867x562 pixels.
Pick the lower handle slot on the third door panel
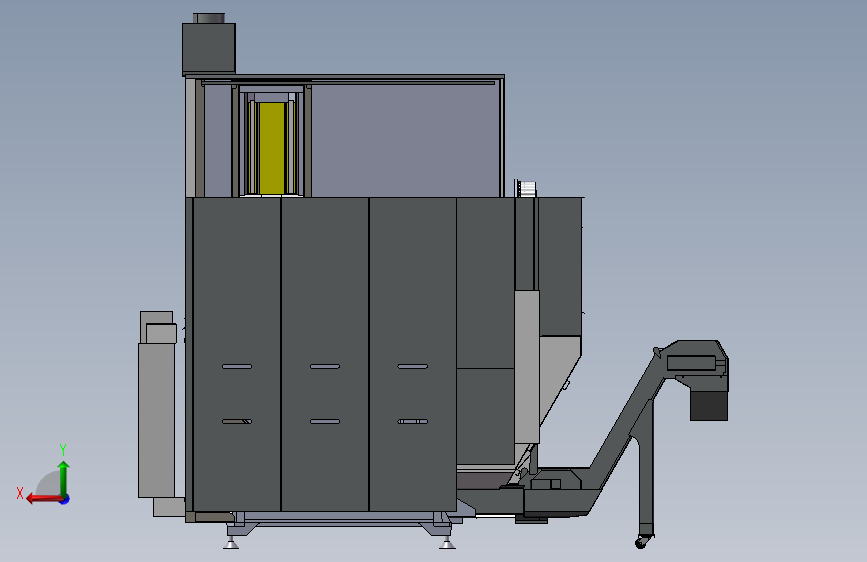click(412, 422)
